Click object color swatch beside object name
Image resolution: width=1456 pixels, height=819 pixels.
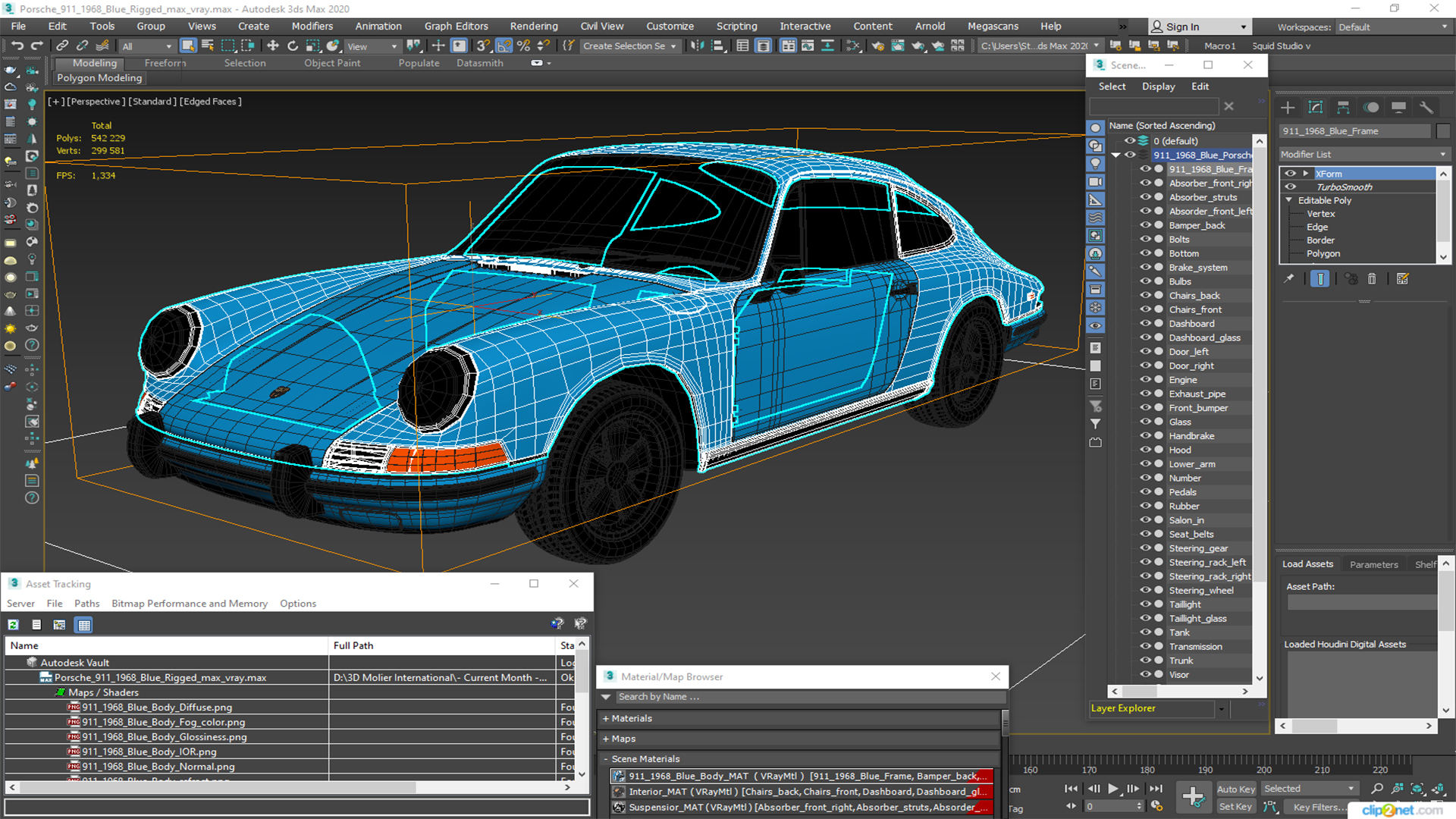click(1443, 131)
